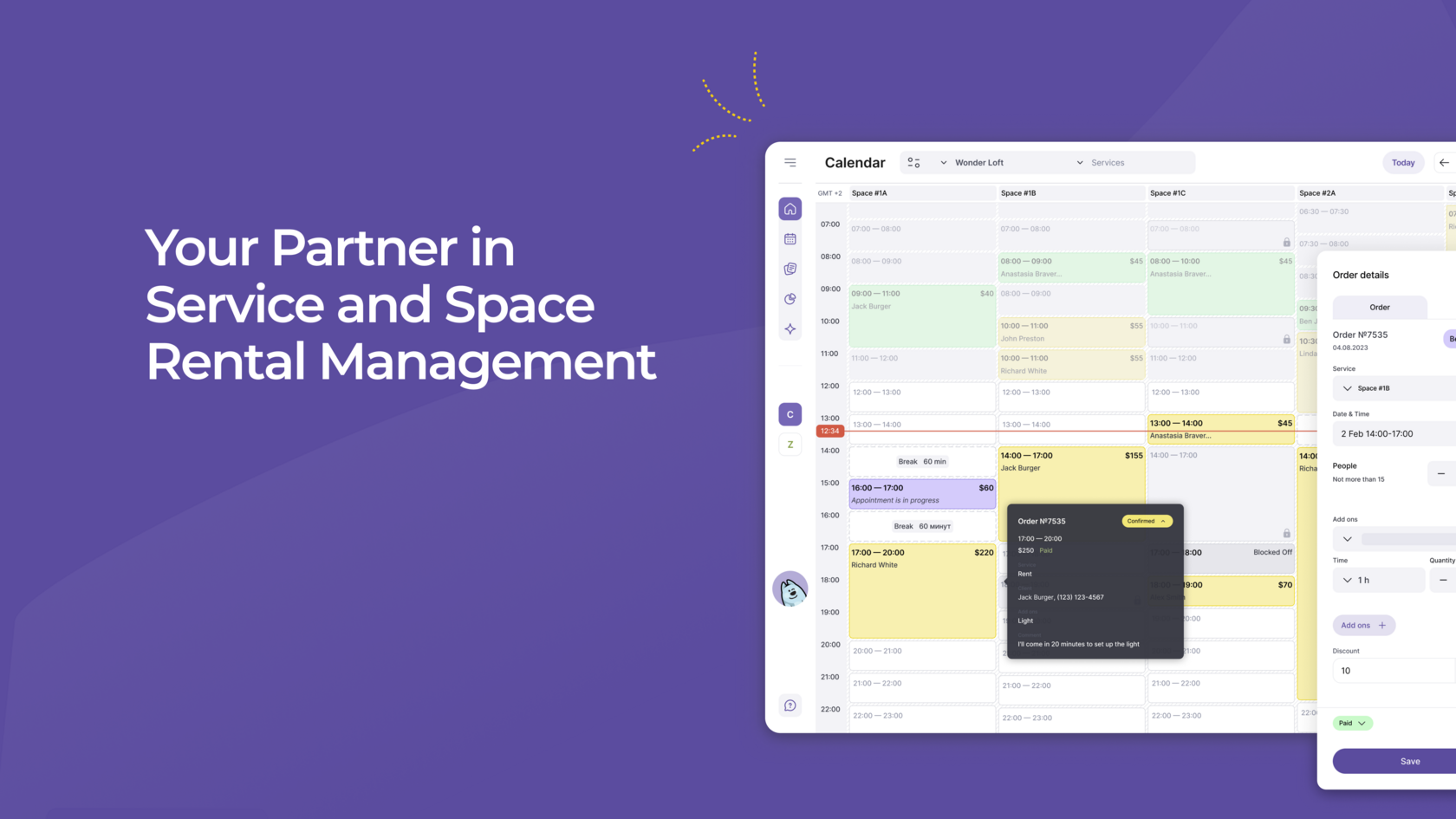Click the Break 60 min label
This screenshot has width=1456, height=819.
pos(922,462)
